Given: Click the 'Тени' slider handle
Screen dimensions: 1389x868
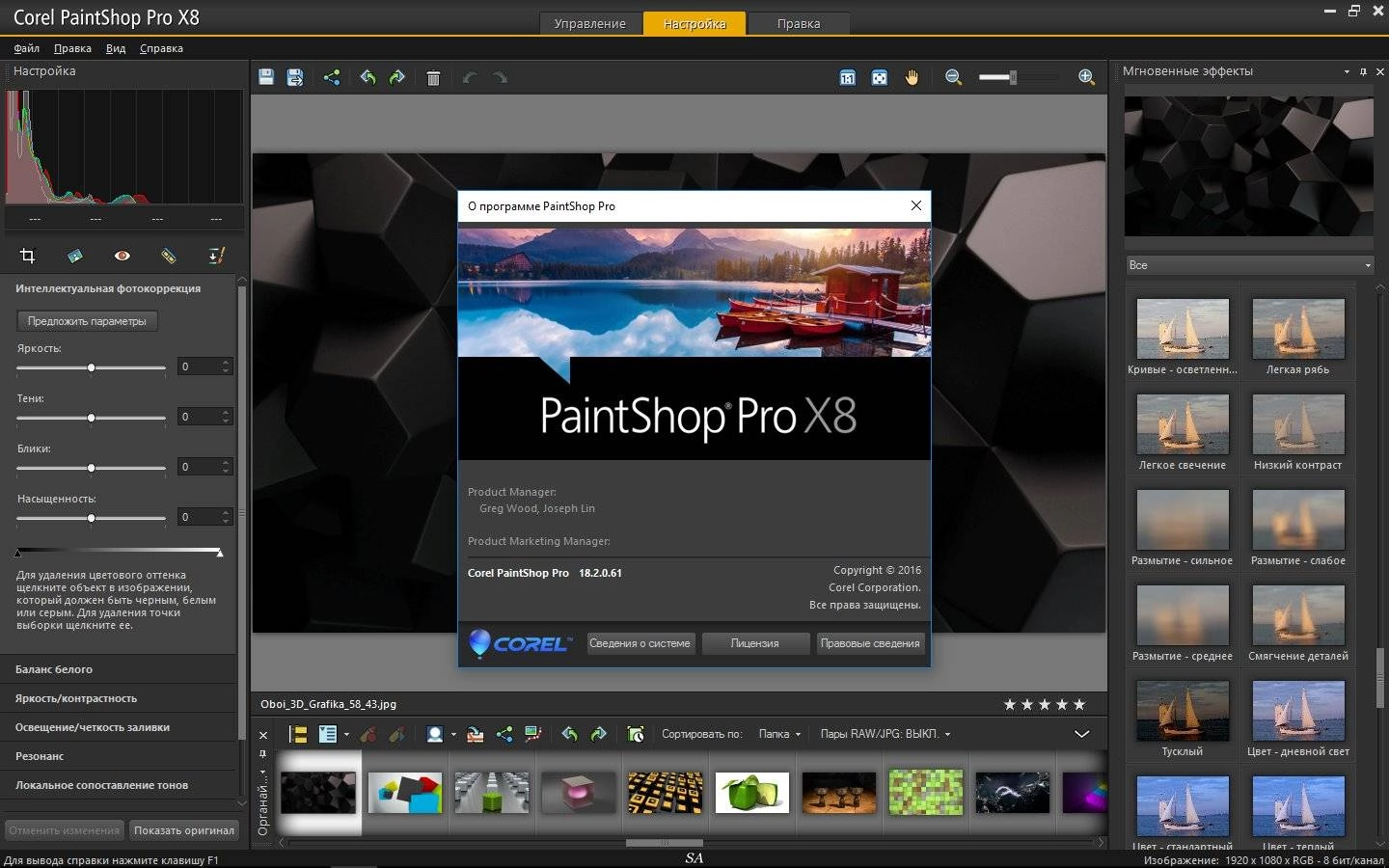Looking at the screenshot, I should [x=91, y=418].
